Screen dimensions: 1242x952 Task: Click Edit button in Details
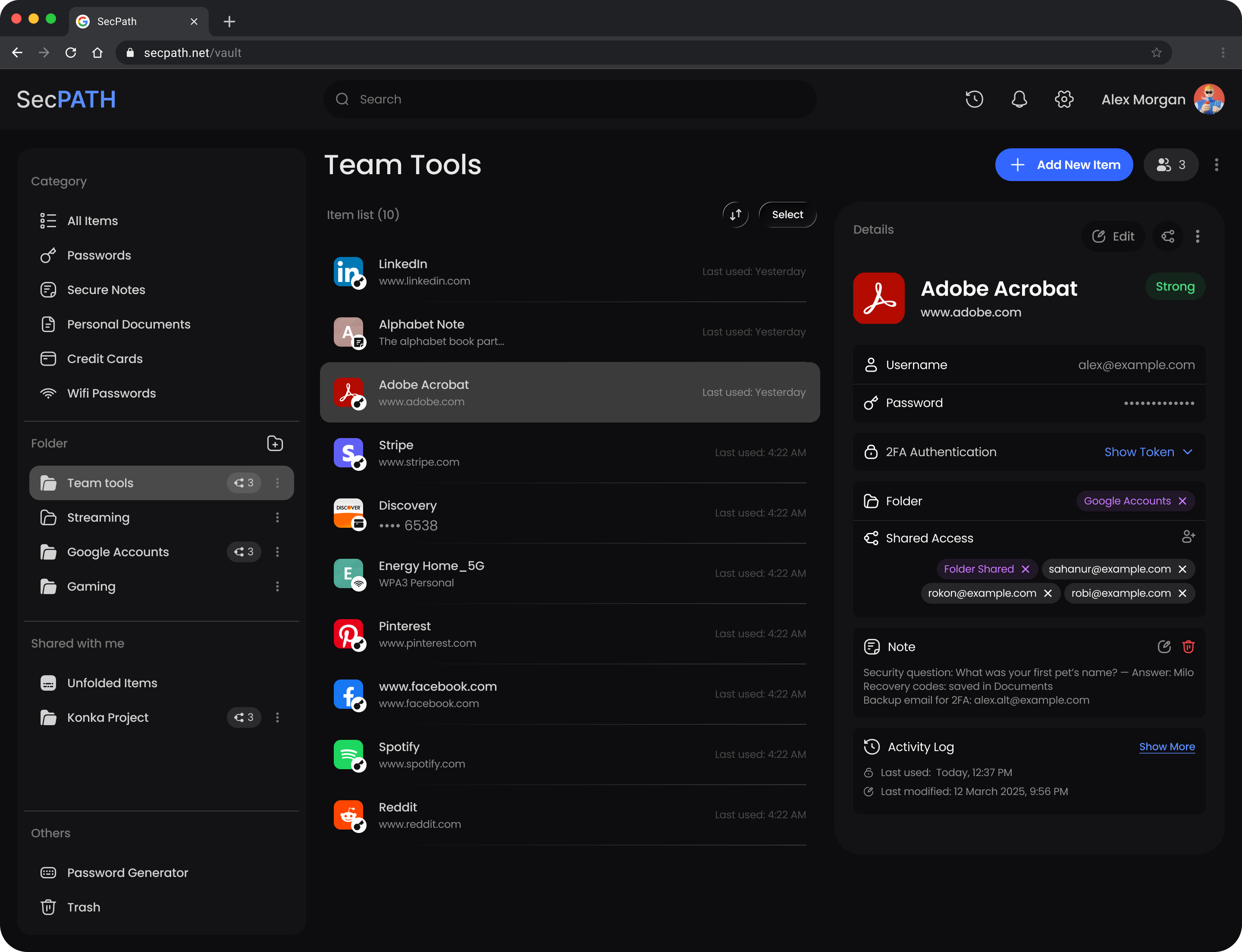pos(1113,236)
